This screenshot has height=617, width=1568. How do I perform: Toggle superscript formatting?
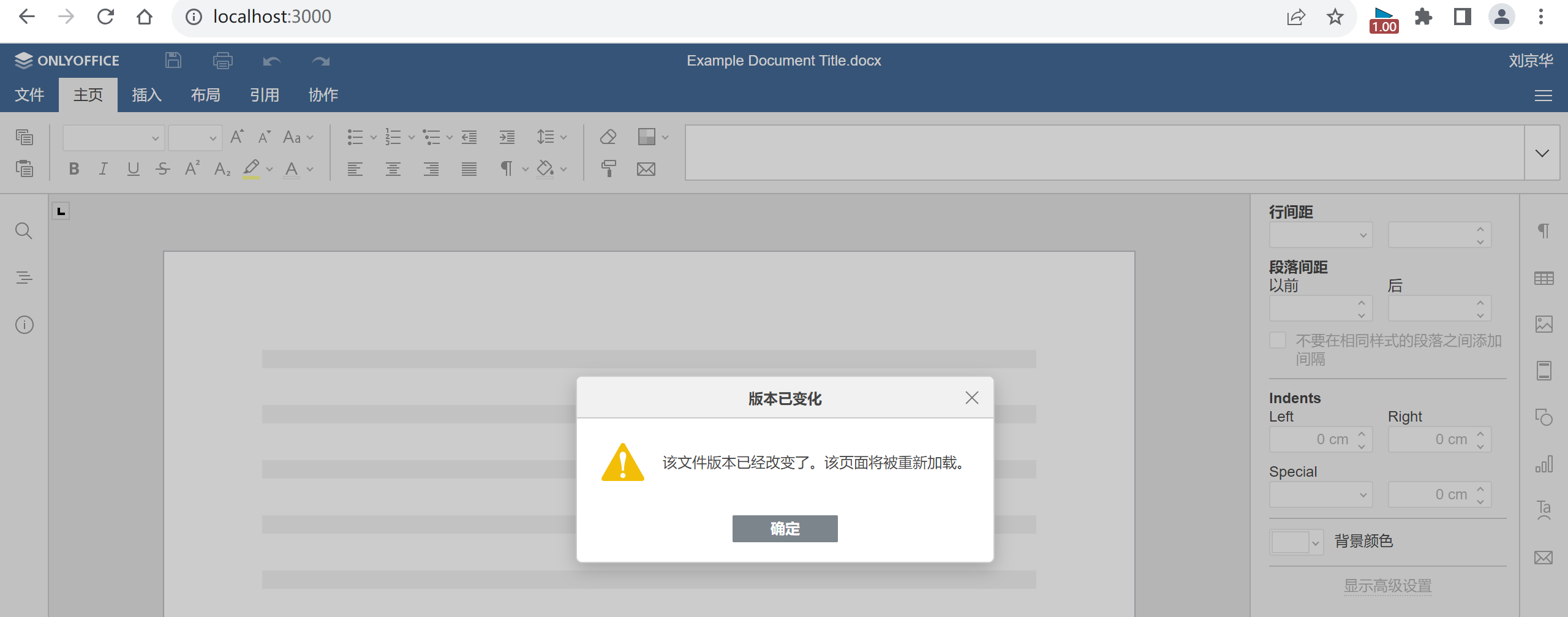point(192,168)
